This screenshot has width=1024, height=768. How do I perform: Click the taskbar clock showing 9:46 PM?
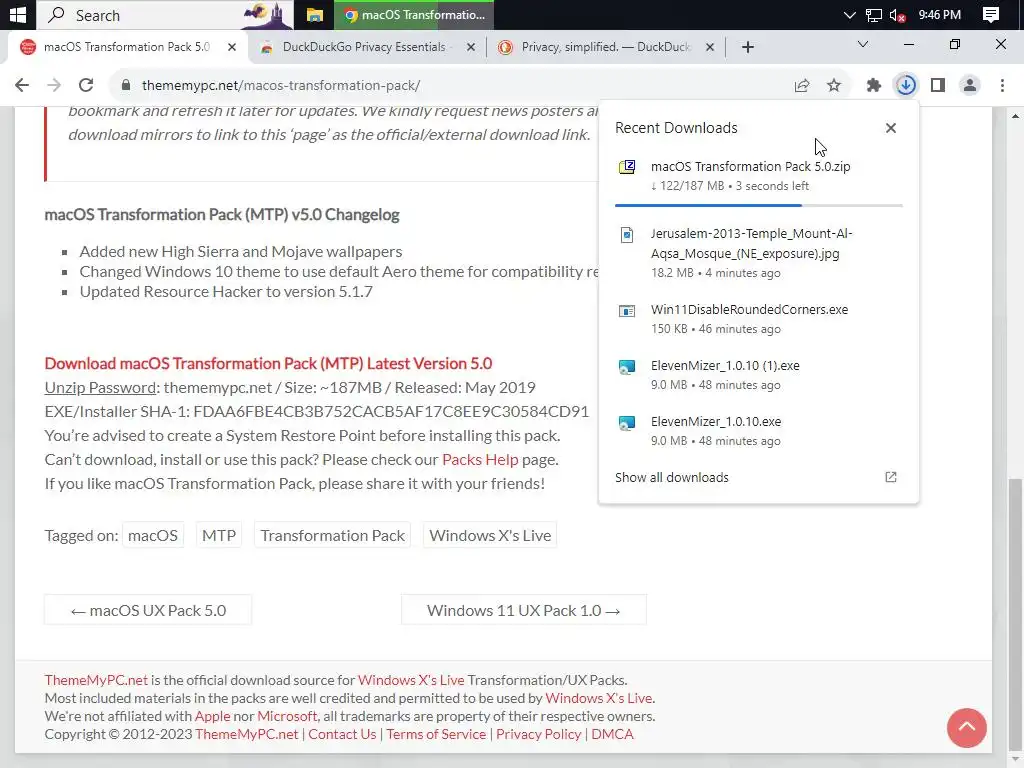click(x=940, y=15)
